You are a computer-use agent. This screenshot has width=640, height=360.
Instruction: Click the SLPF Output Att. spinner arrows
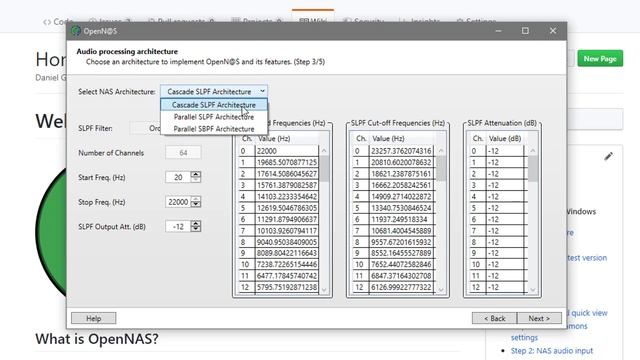196,227
